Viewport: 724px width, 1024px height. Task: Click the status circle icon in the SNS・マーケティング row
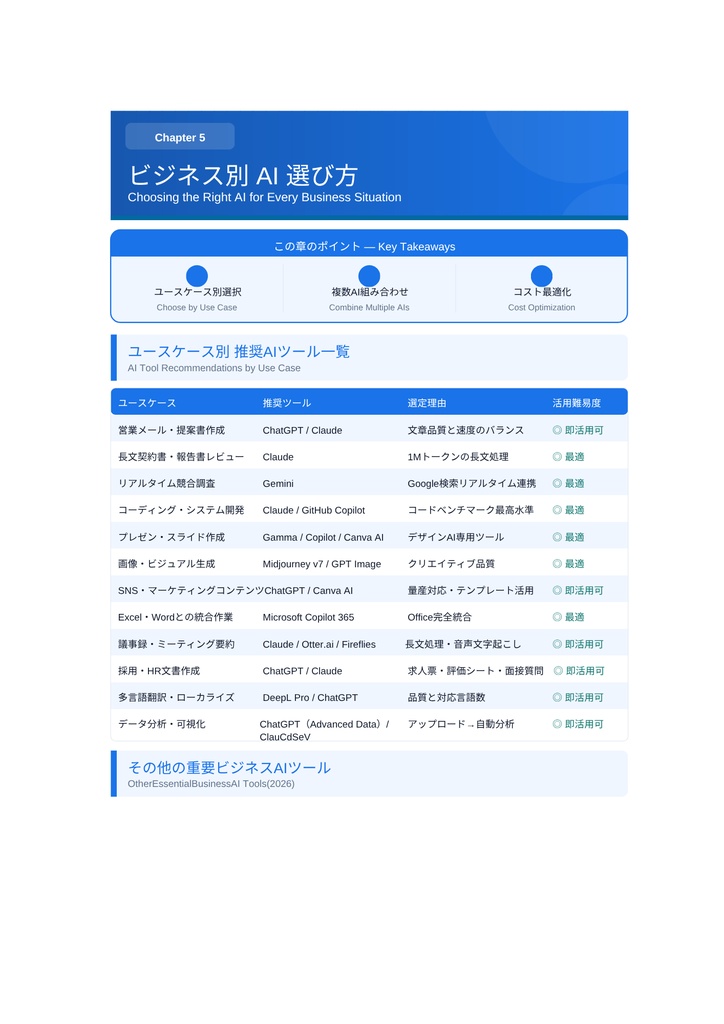[x=557, y=590]
